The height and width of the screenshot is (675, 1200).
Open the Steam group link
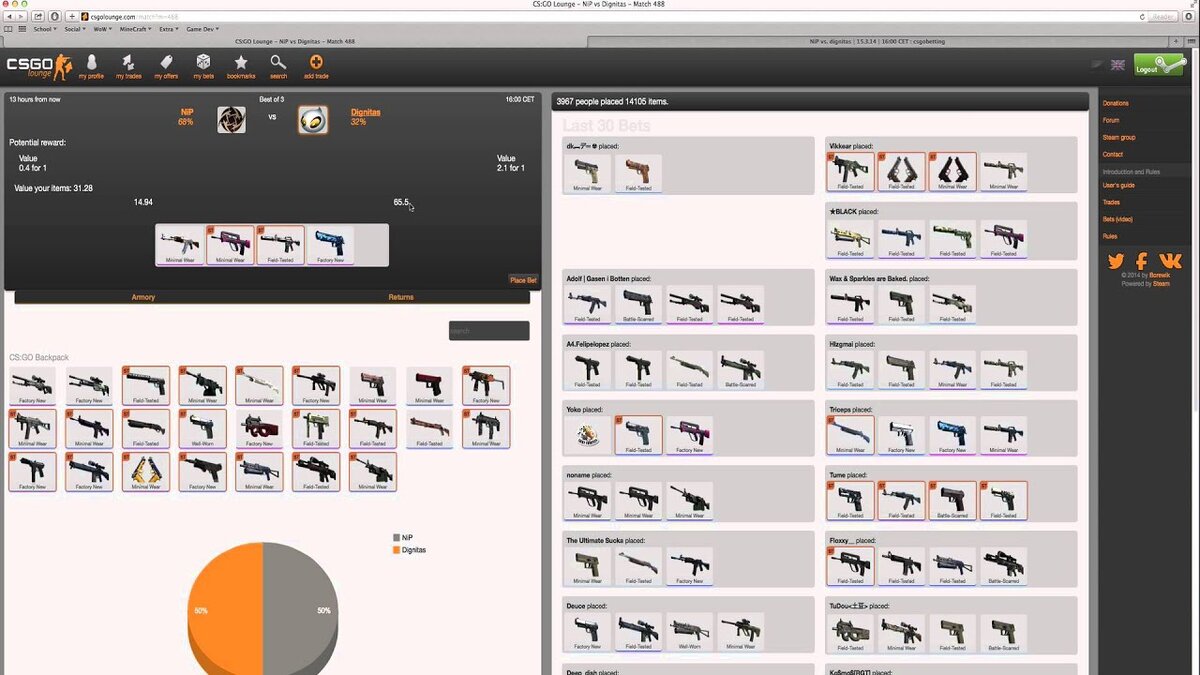pos(1119,137)
